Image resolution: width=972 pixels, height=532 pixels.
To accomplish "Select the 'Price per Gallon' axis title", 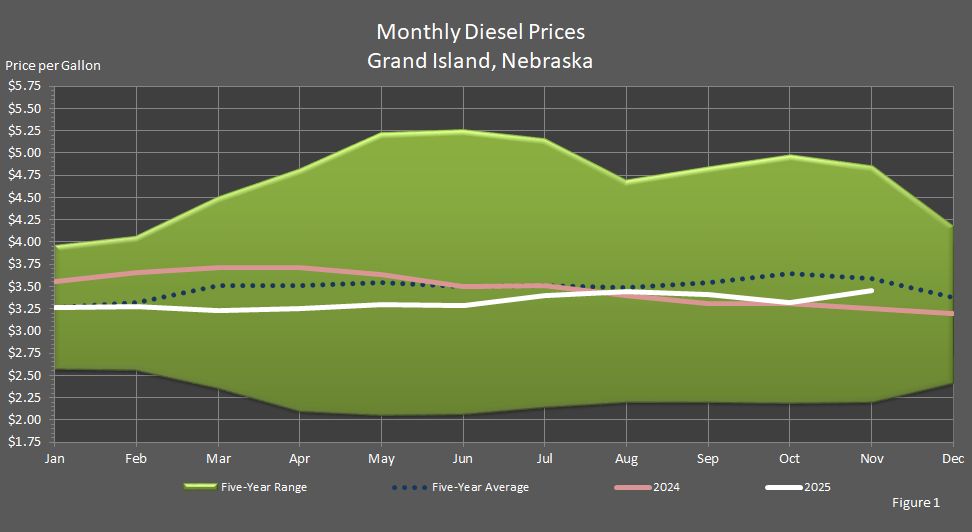I will pos(53,66).
